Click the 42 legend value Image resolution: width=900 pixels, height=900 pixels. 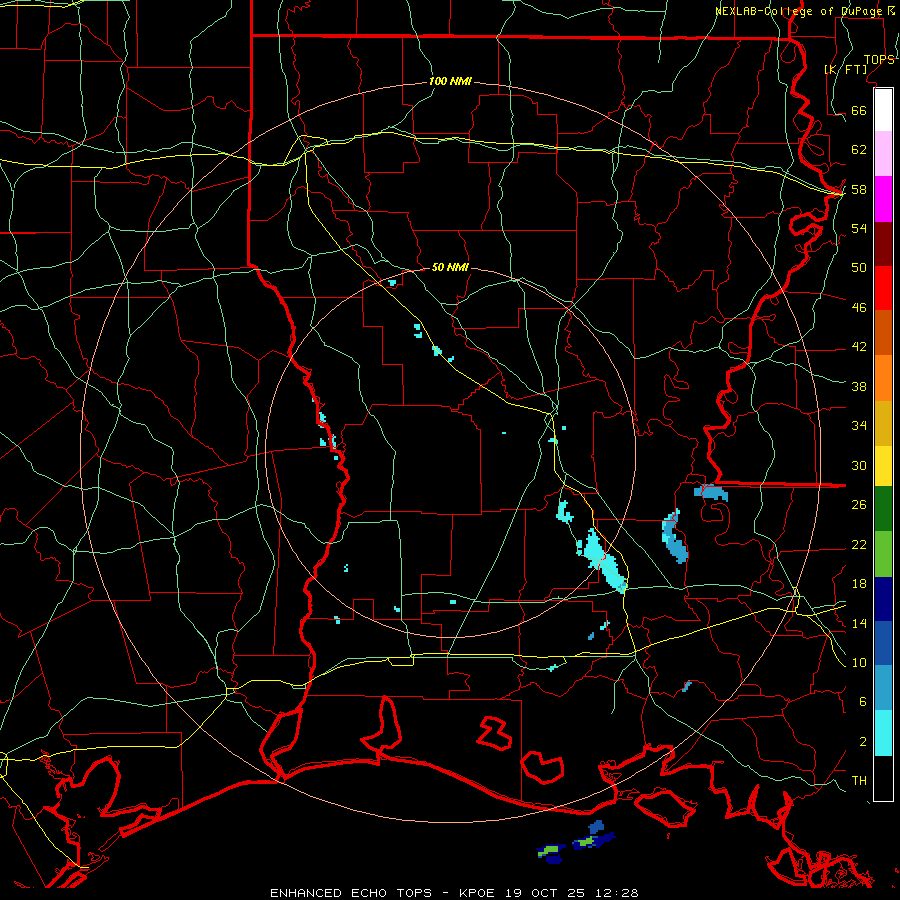click(859, 347)
